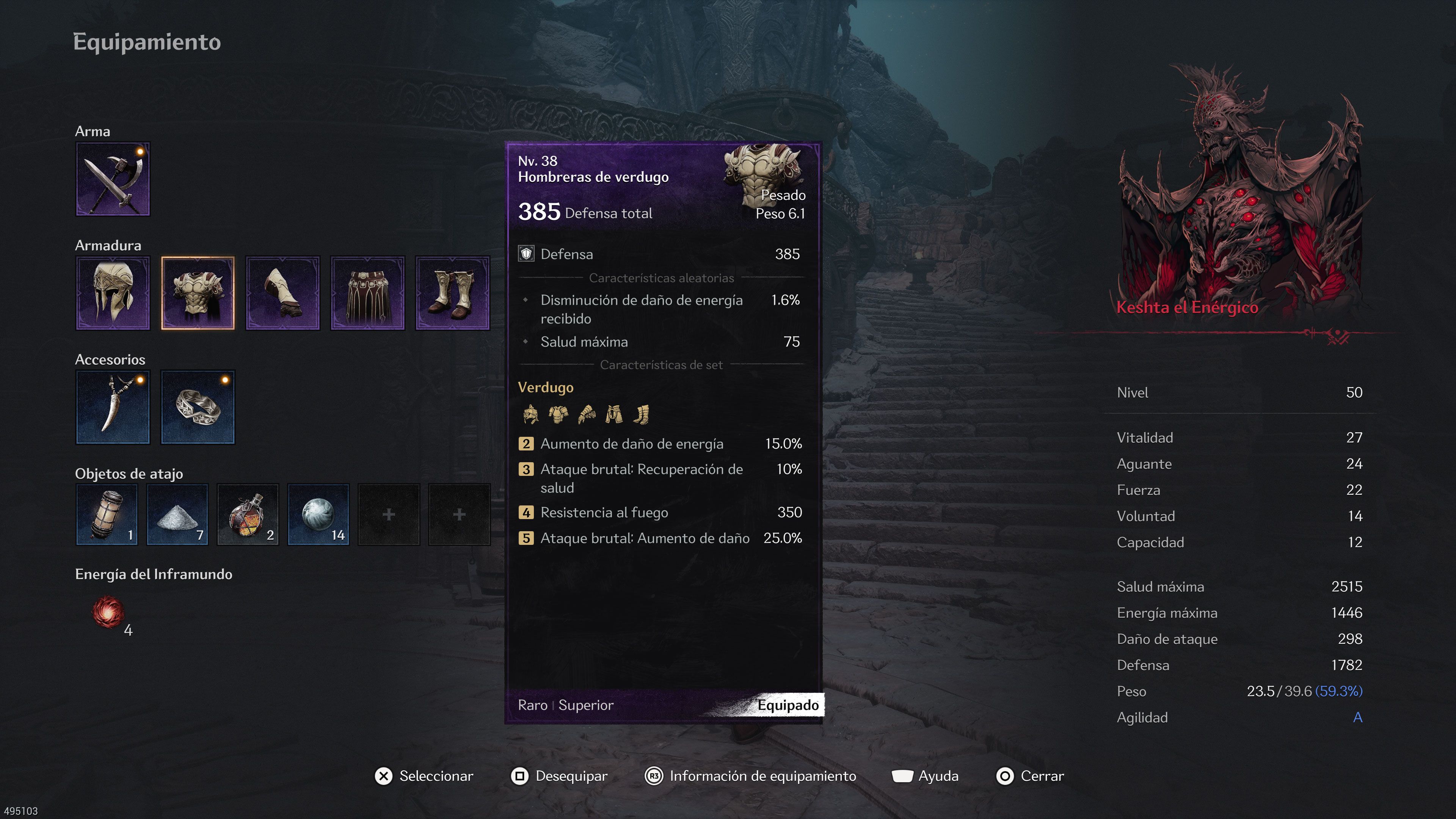Open the Ayuda help prompt
This screenshot has height=819, width=1456.
[x=925, y=776]
